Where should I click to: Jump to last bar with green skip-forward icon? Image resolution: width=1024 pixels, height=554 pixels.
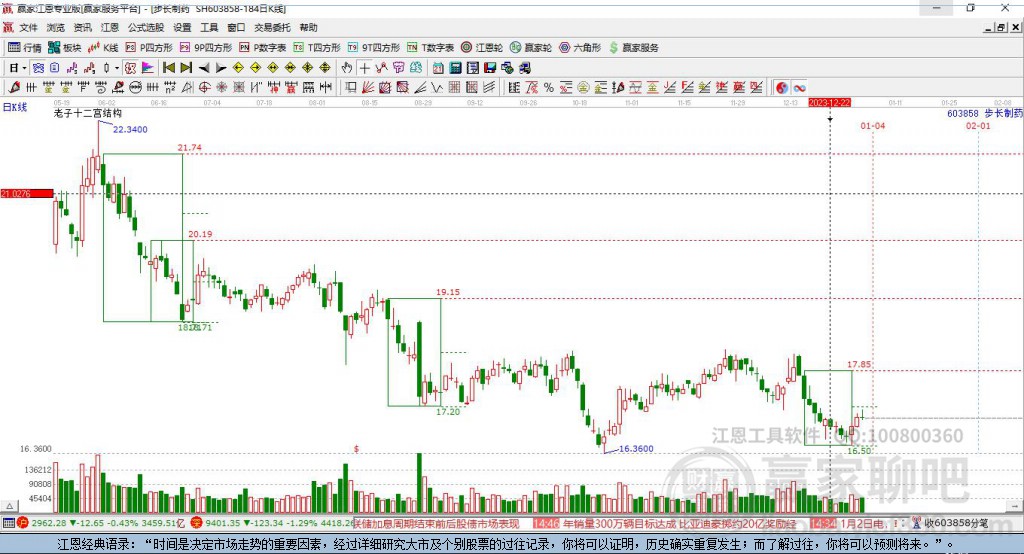(186, 68)
